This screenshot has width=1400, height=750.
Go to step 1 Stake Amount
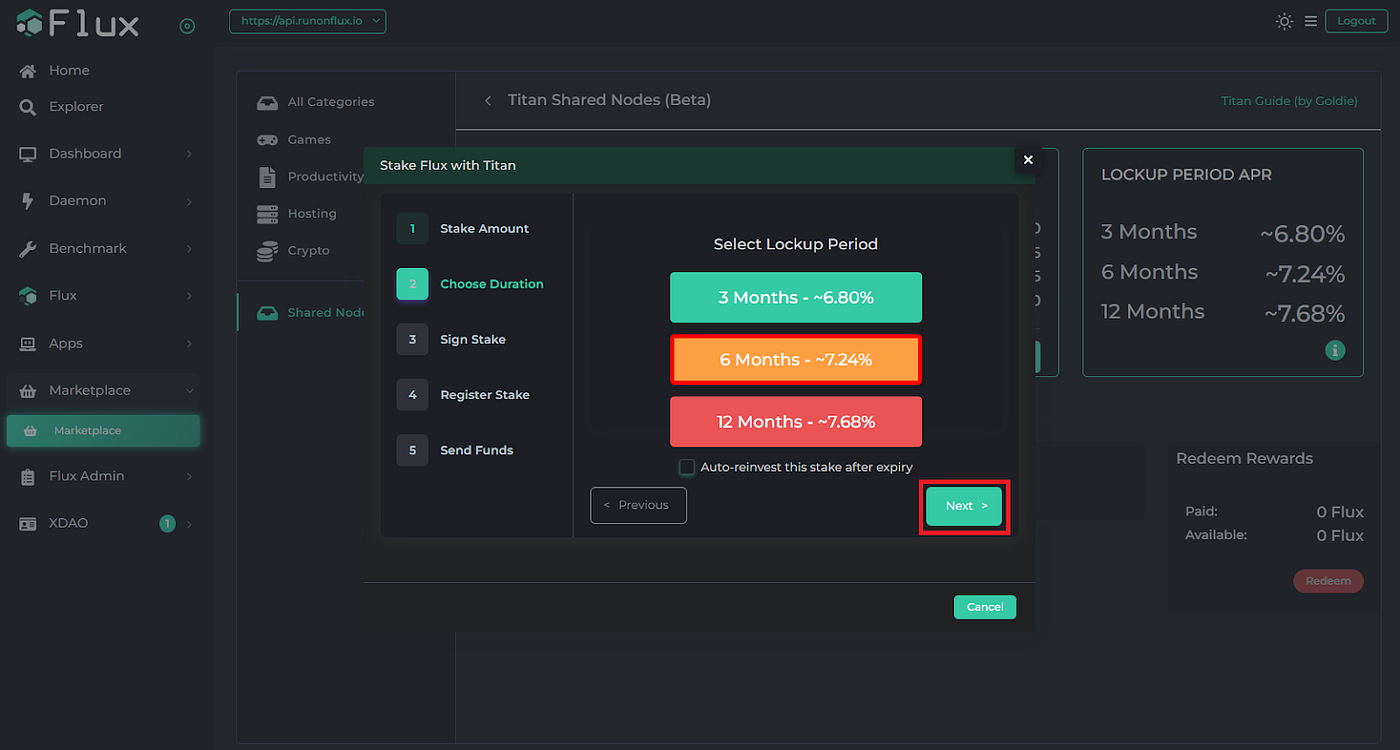tap(463, 229)
